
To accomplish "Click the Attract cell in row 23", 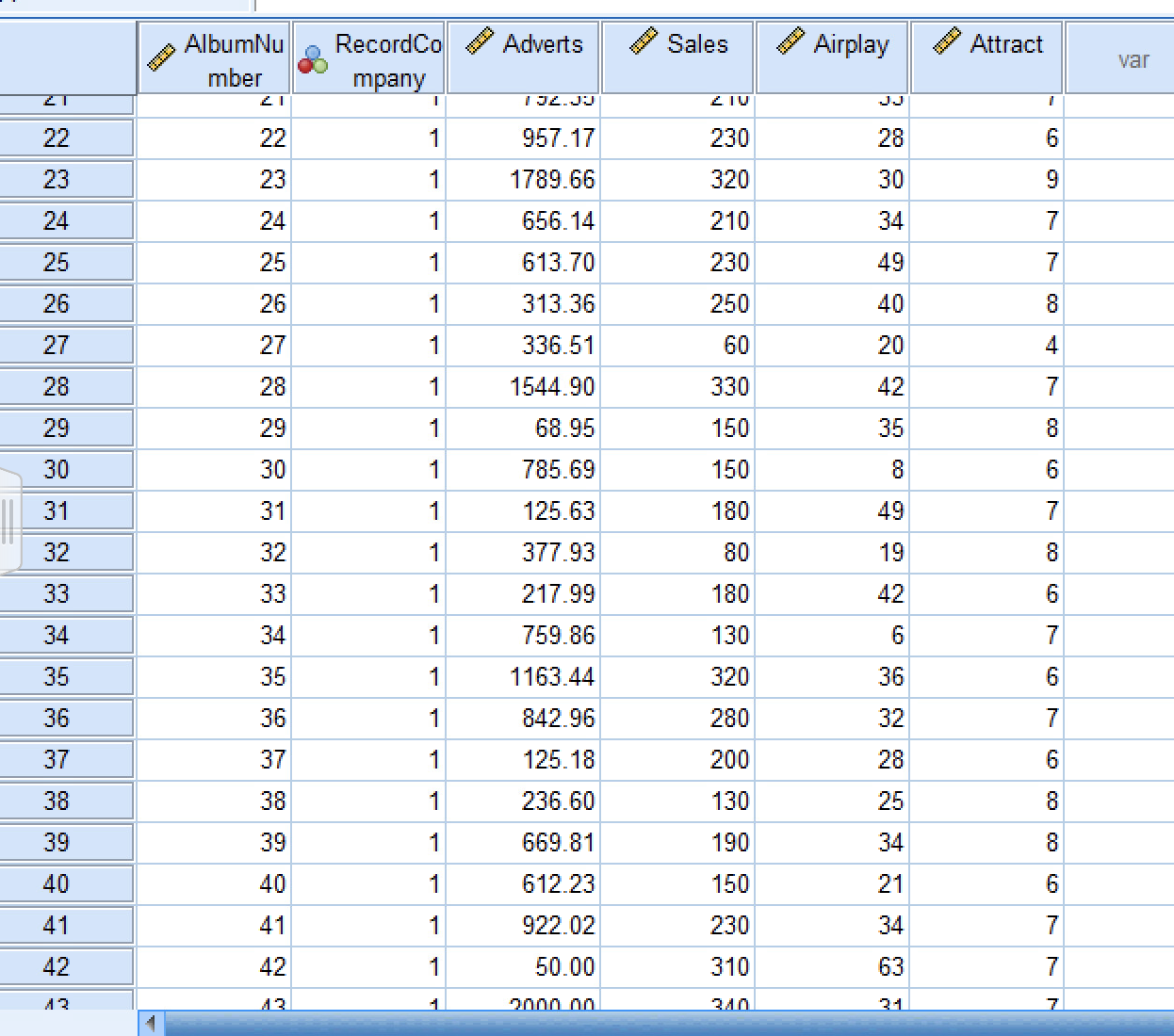I will pos(986,180).
